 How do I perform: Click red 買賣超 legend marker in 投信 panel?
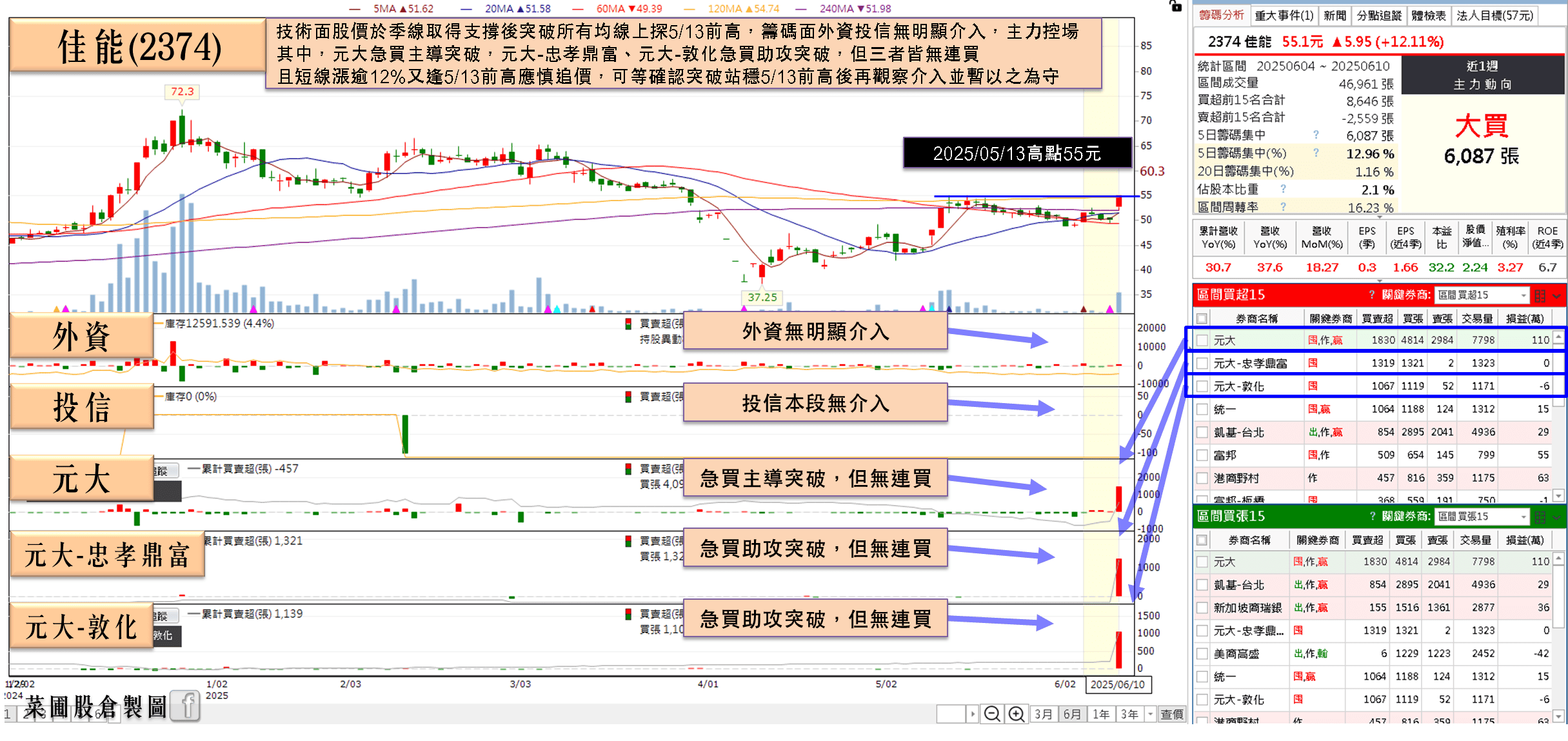point(628,397)
